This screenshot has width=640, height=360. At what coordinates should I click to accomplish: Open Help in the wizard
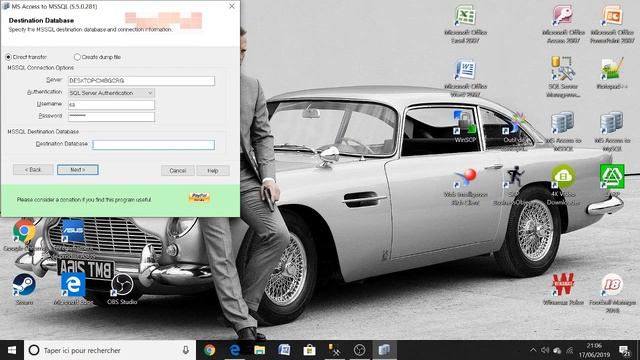[x=213, y=171]
